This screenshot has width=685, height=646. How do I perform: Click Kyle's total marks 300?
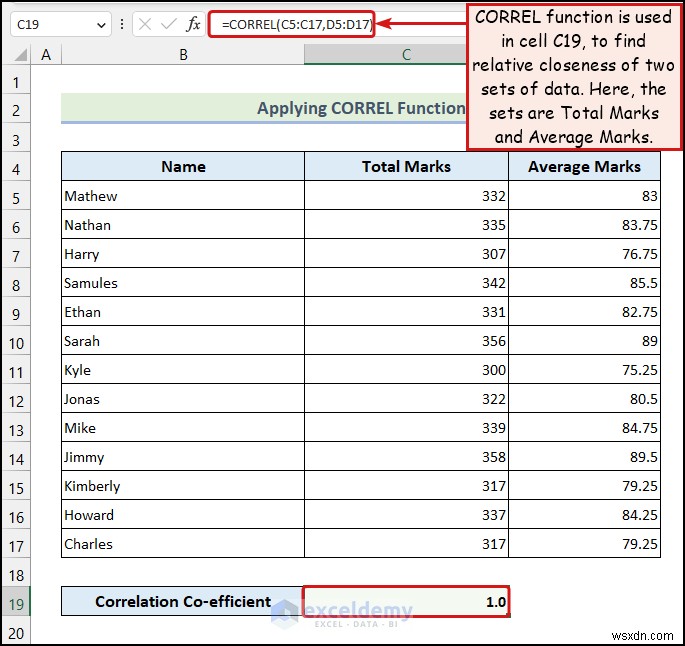point(406,370)
